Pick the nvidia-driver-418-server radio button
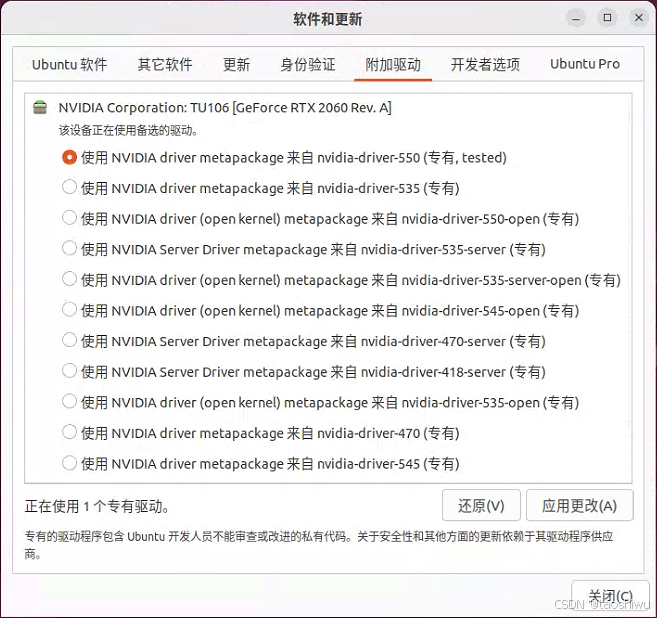The height and width of the screenshot is (618, 657). (69, 371)
